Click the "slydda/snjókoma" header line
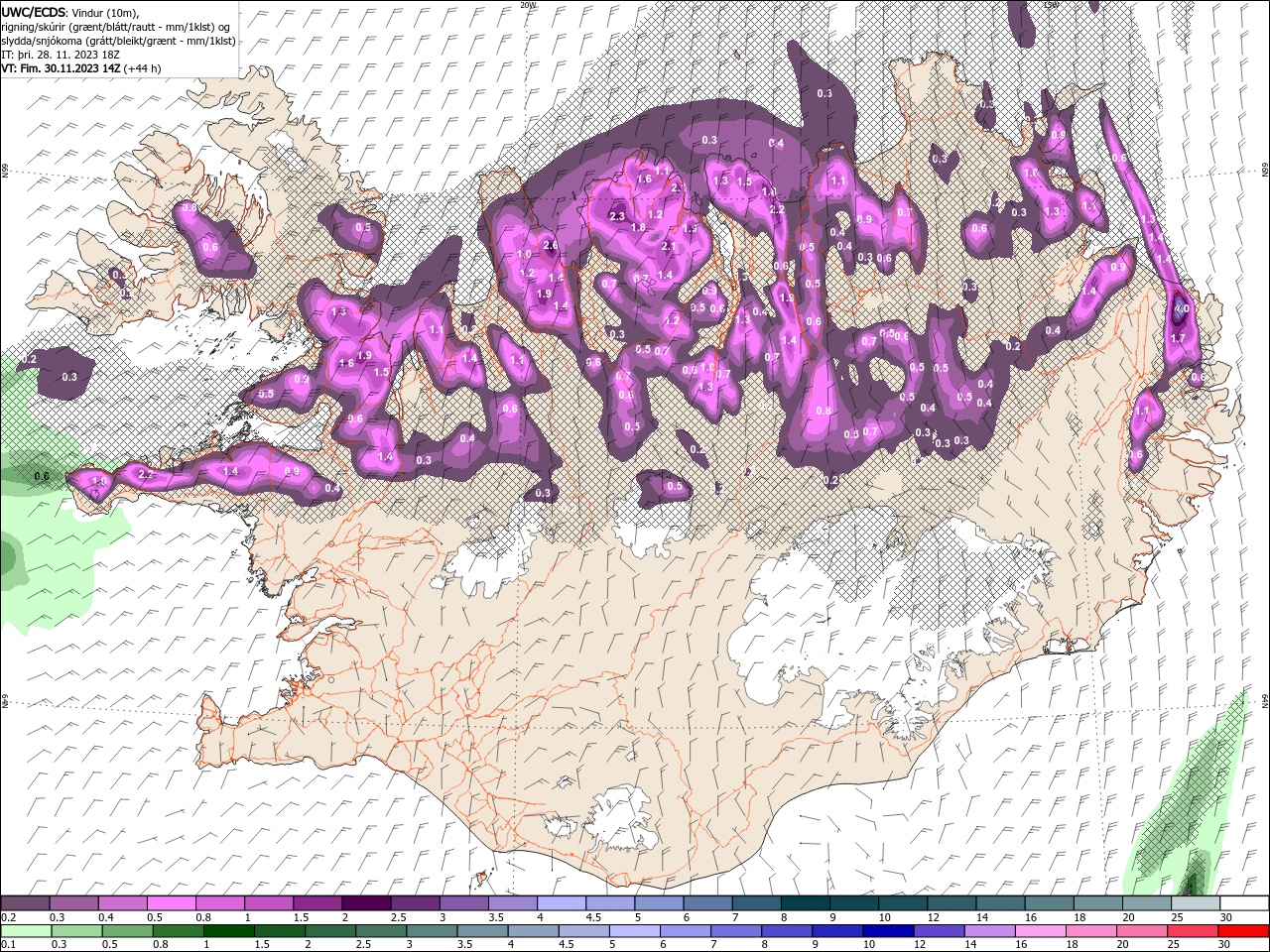The image size is (1270, 952). click(x=119, y=41)
